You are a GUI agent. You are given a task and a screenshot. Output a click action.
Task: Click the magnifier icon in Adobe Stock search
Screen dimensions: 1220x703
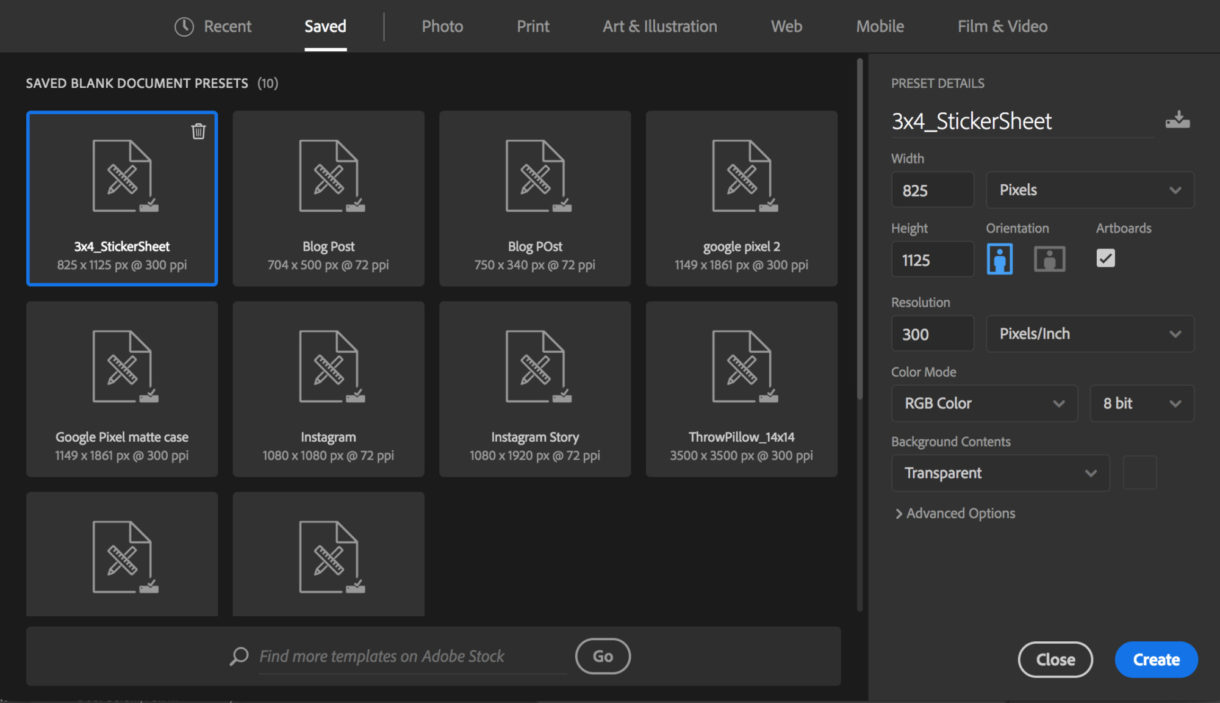point(239,656)
